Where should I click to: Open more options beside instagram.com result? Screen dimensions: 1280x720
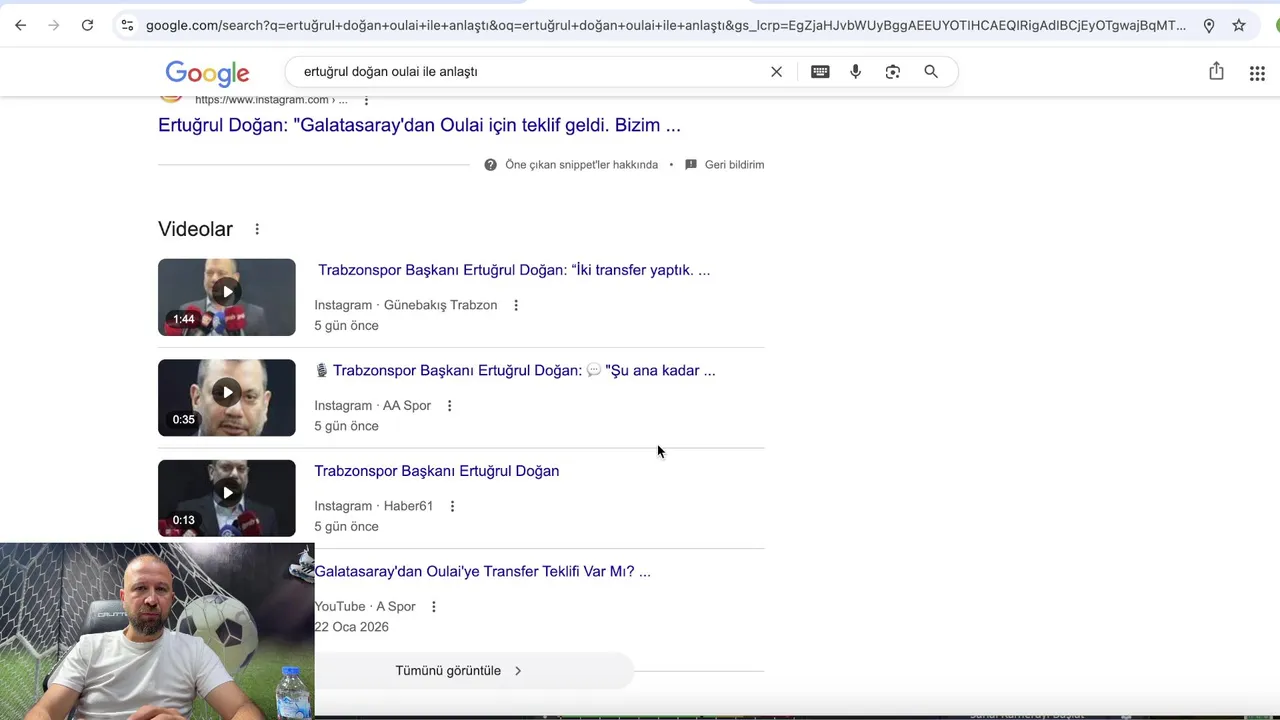(x=366, y=100)
